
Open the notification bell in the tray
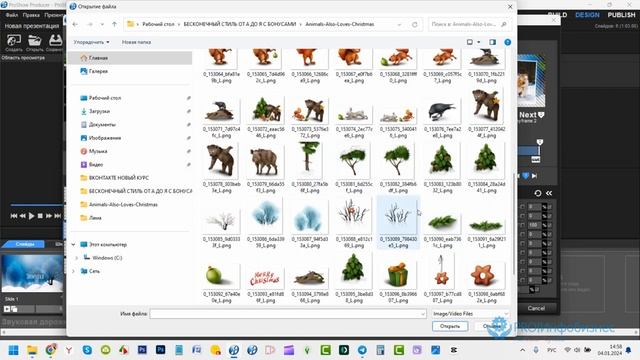pyautogui.click(x=629, y=350)
